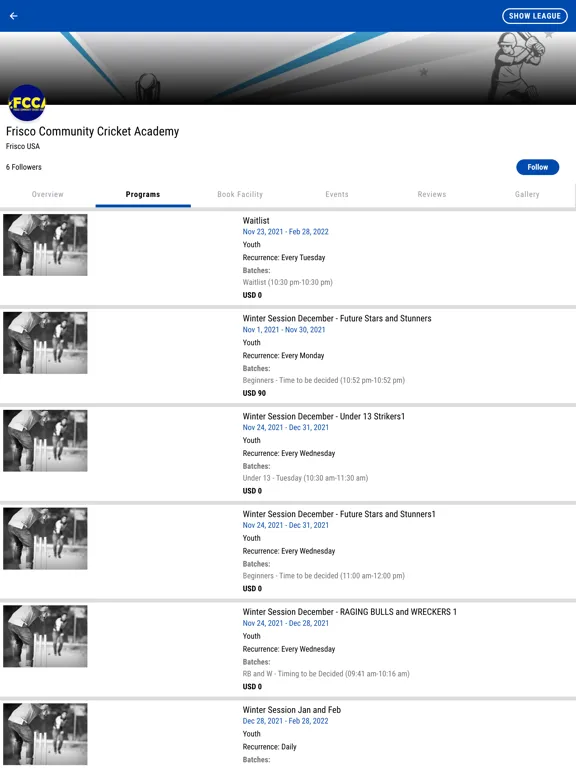Click date range Nov 1, 2021 - Nov 30, 2021
The image size is (576, 768).
[x=284, y=330]
